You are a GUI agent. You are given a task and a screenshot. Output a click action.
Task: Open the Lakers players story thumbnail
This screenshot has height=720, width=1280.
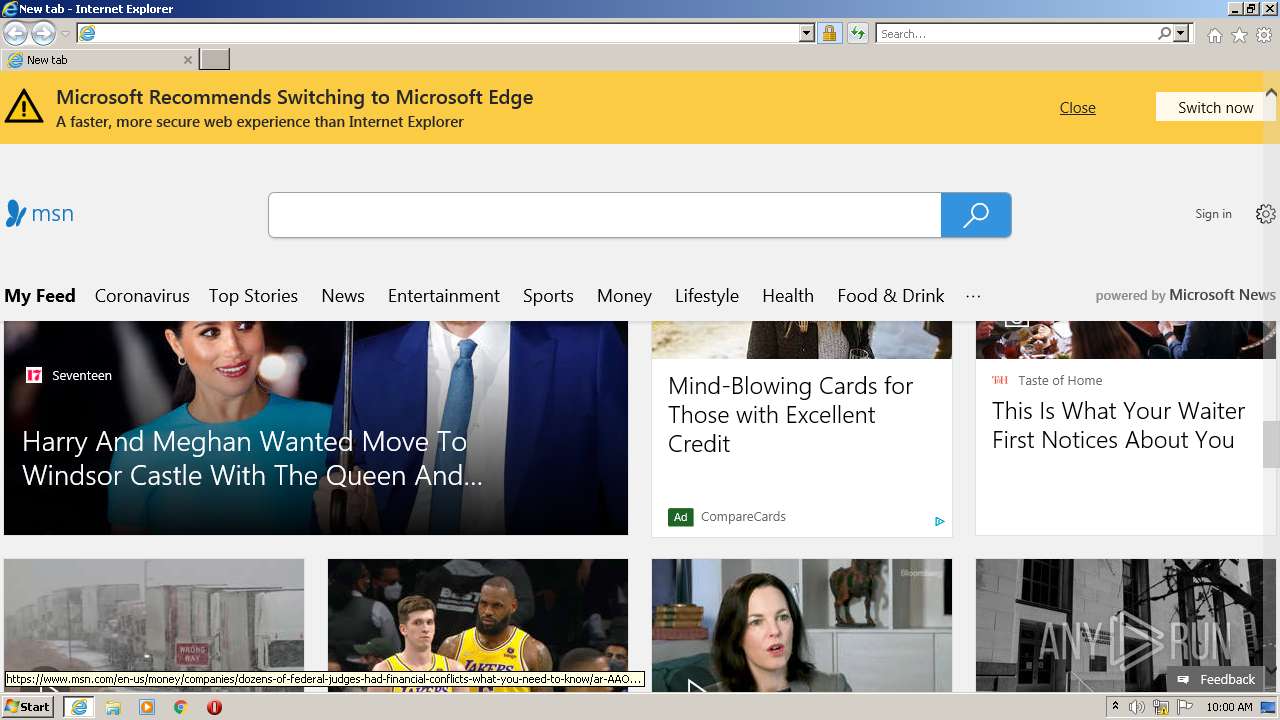point(478,625)
